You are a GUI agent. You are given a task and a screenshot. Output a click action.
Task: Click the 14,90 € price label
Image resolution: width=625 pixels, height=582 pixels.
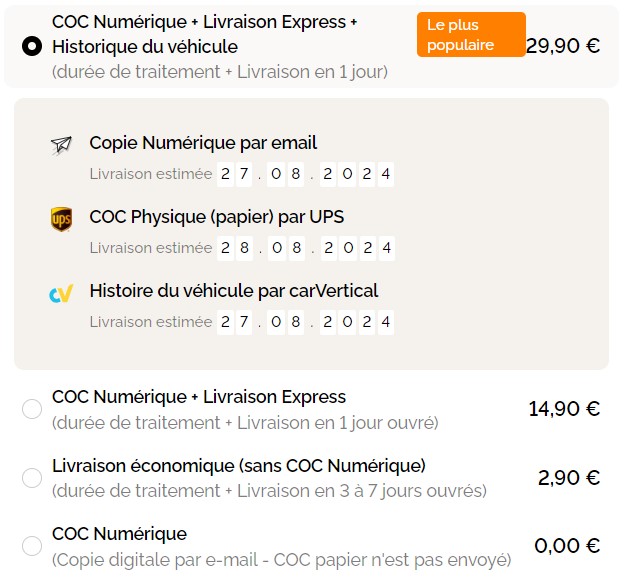(x=564, y=409)
